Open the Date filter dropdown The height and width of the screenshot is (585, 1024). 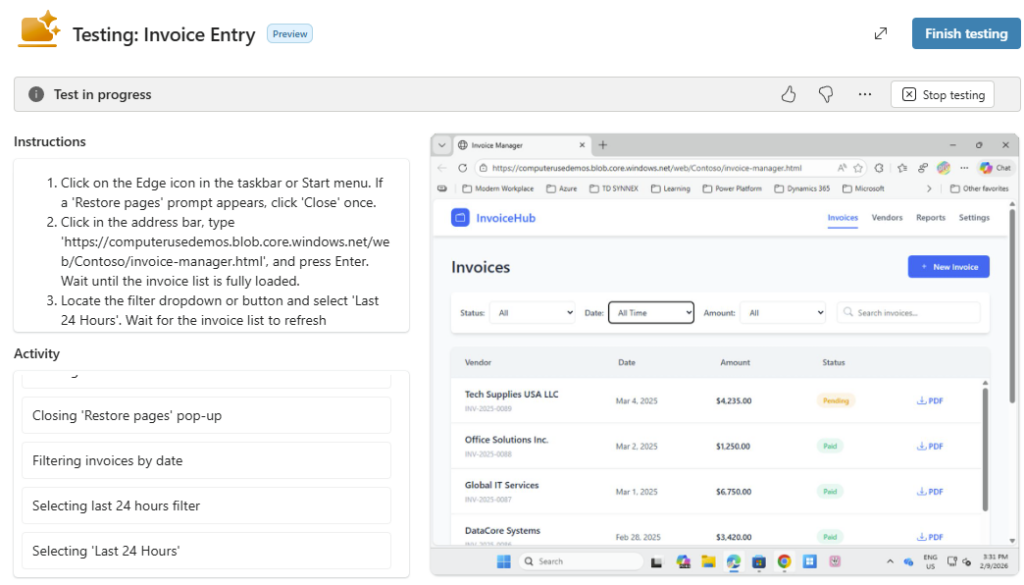(x=651, y=313)
